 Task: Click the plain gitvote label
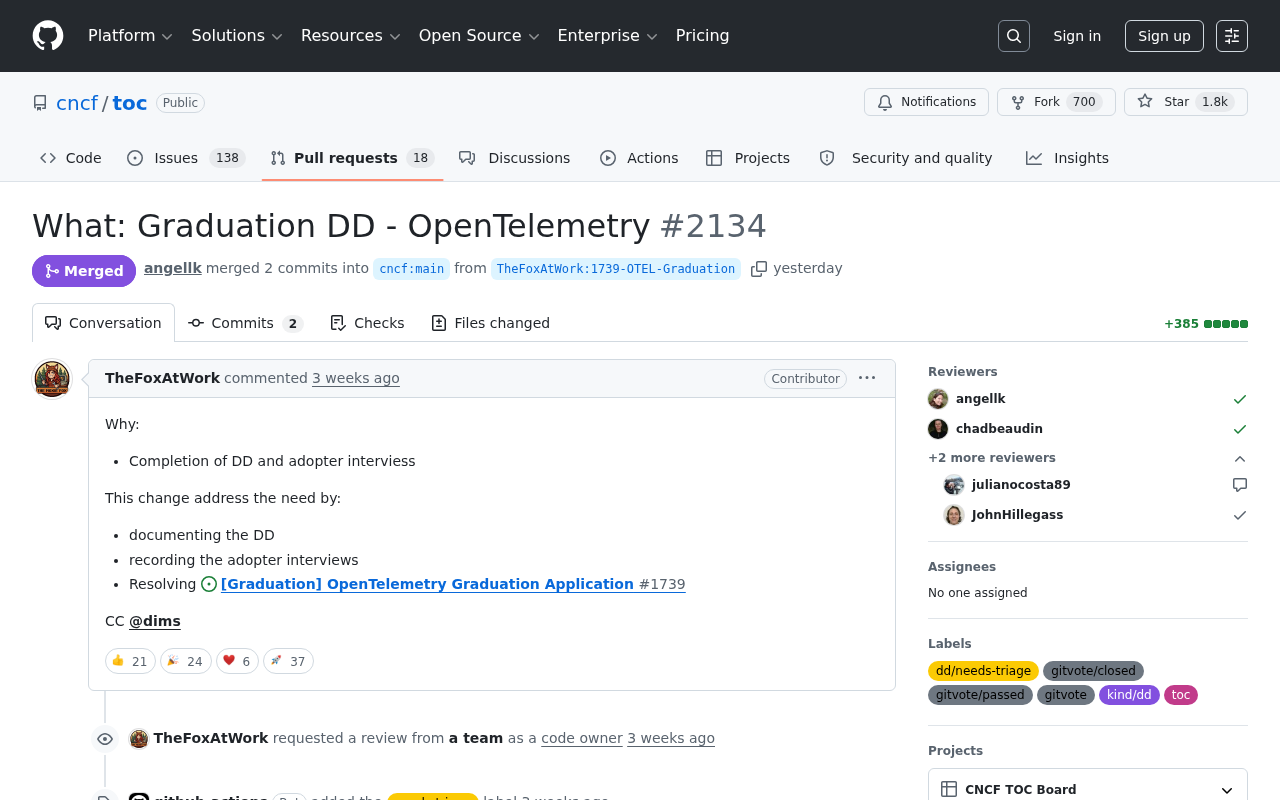(x=1066, y=695)
